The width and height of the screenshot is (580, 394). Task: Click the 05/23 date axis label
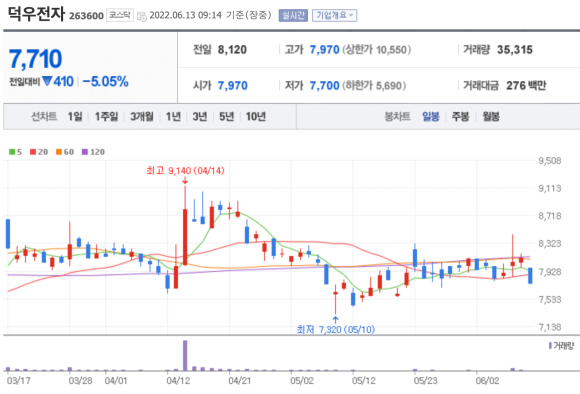[x=425, y=381]
